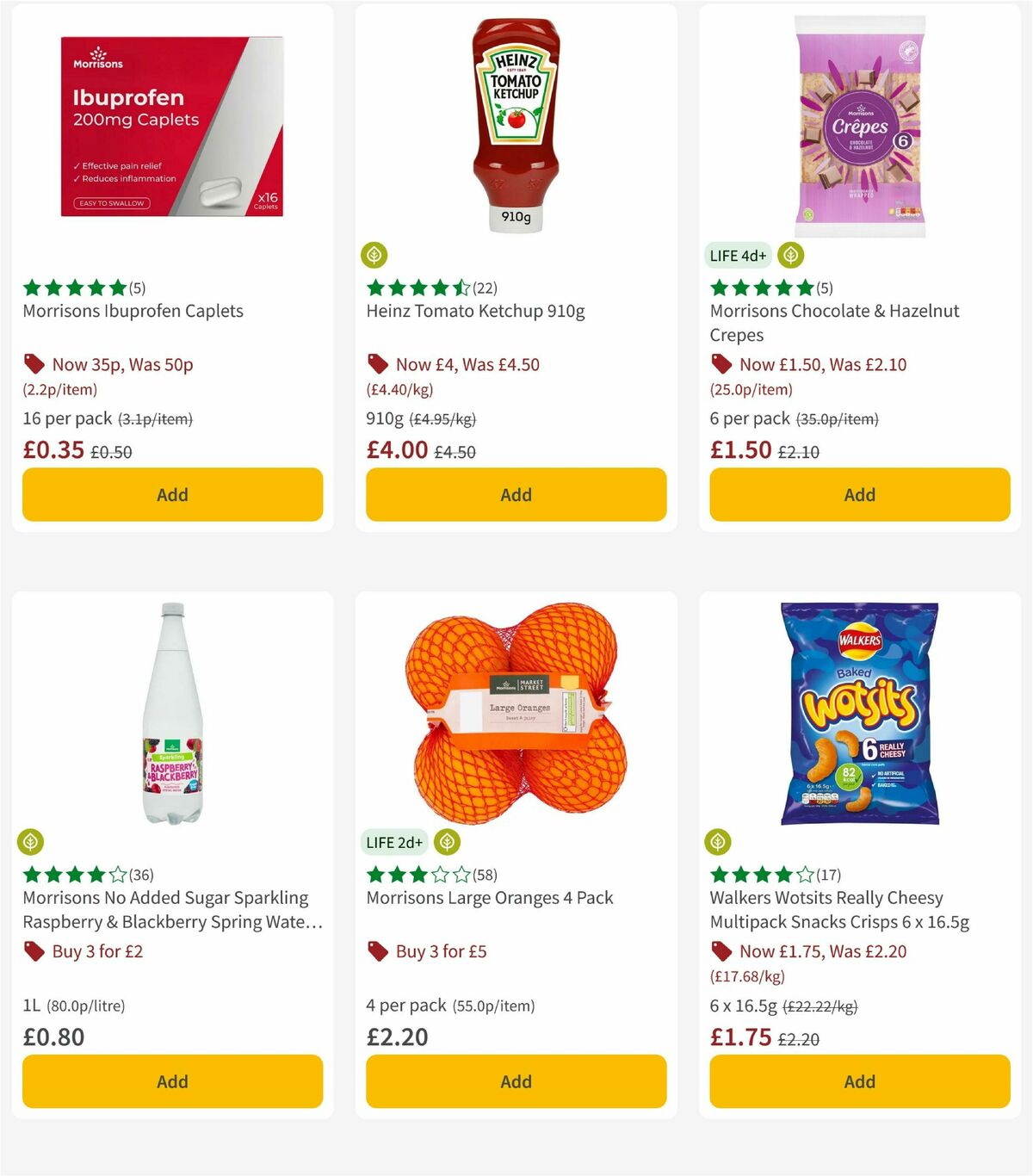This screenshot has height=1176, width=1033.
Task: Open Heinz Tomato Ketchup 910g product page
Action: pos(476,311)
